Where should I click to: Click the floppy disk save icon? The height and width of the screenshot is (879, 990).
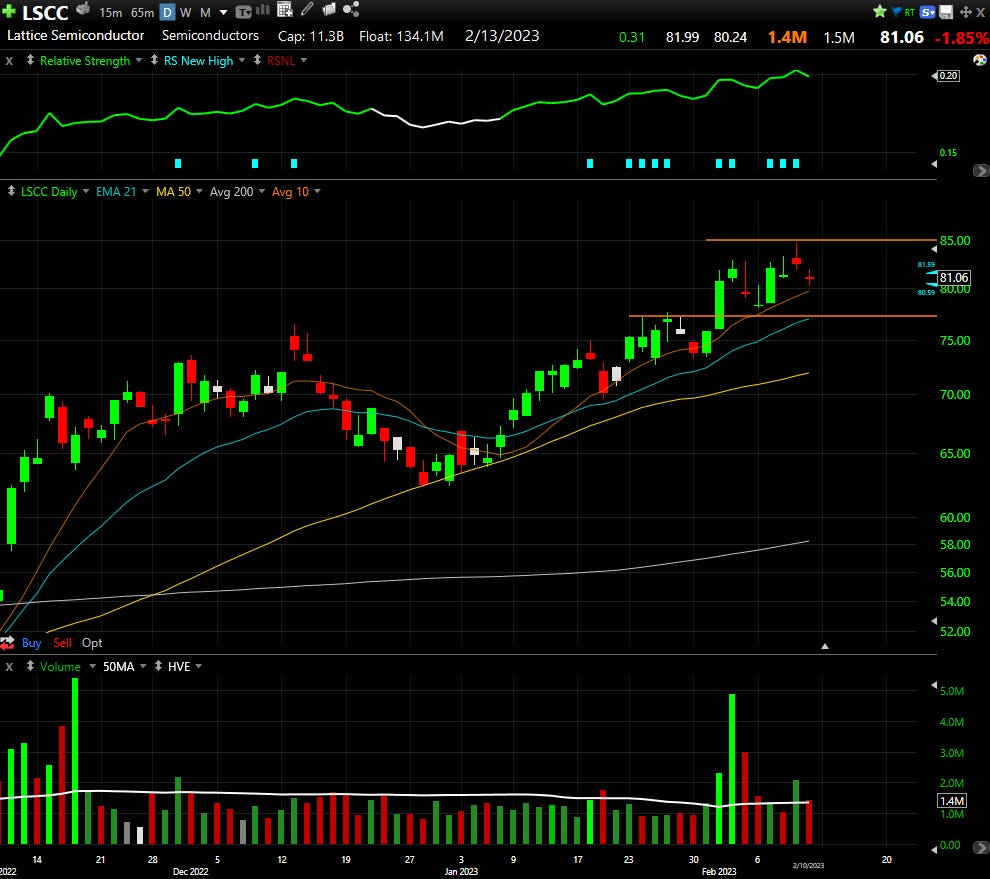[946, 12]
